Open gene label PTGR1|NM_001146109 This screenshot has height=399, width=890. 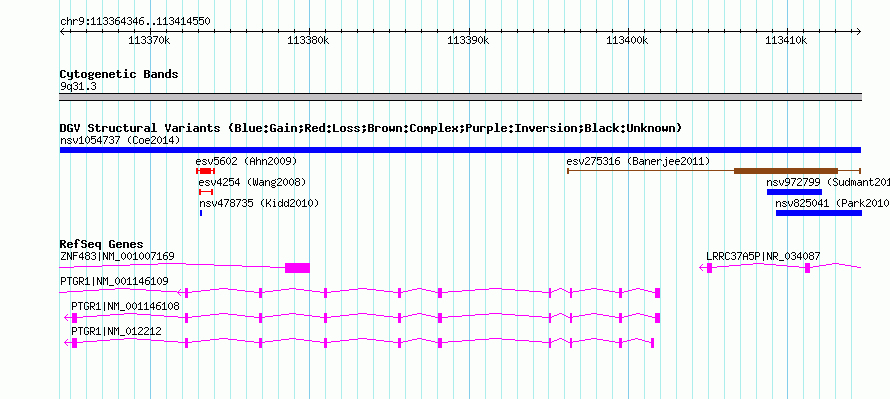(114, 281)
